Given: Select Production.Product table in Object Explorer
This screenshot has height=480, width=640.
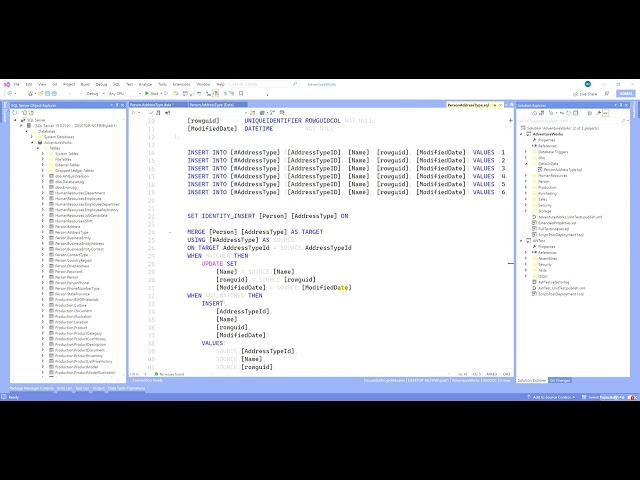Looking at the screenshot, I should click(71, 327).
